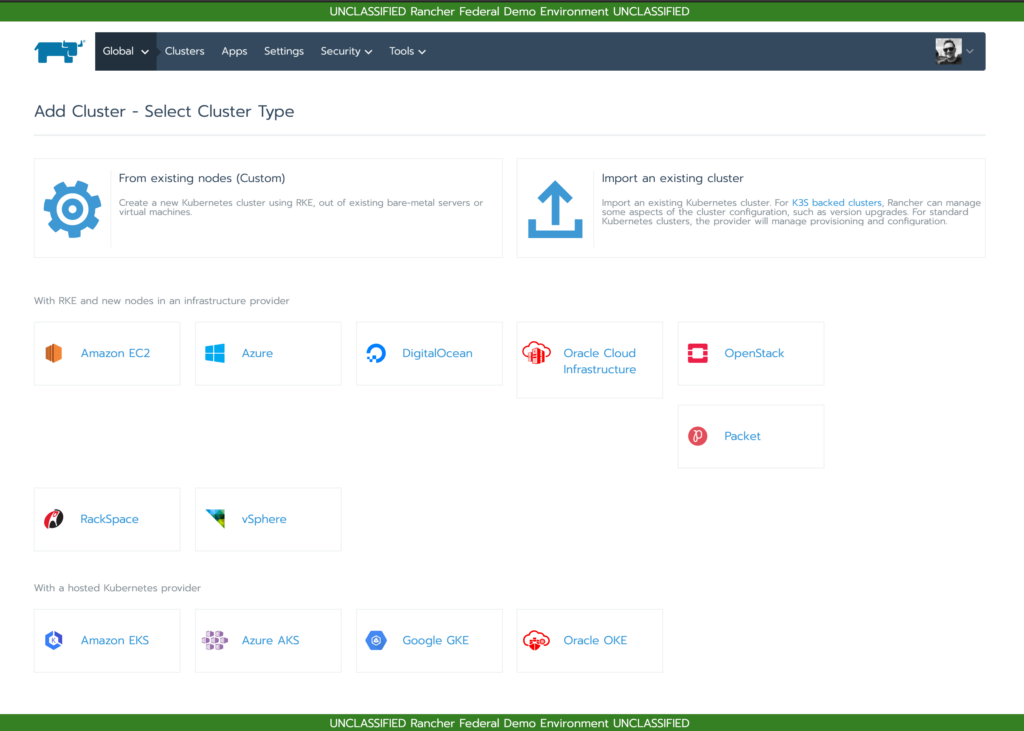Click the Google GKE blue hexagon icon
Image resolution: width=1024 pixels, height=731 pixels.
tap(376, 640)
